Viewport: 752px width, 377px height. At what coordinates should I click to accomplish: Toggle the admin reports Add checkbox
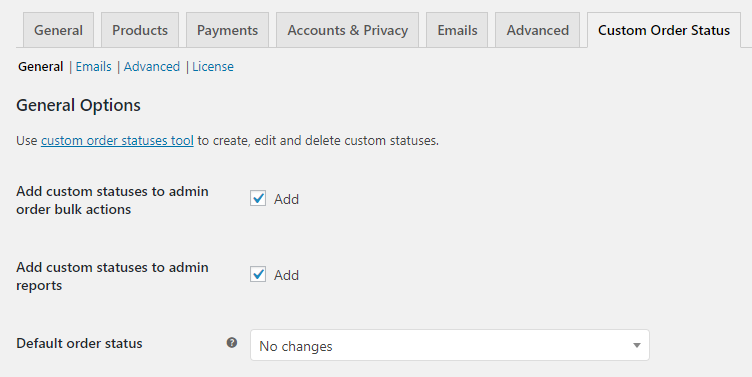(x=258, y=274)
